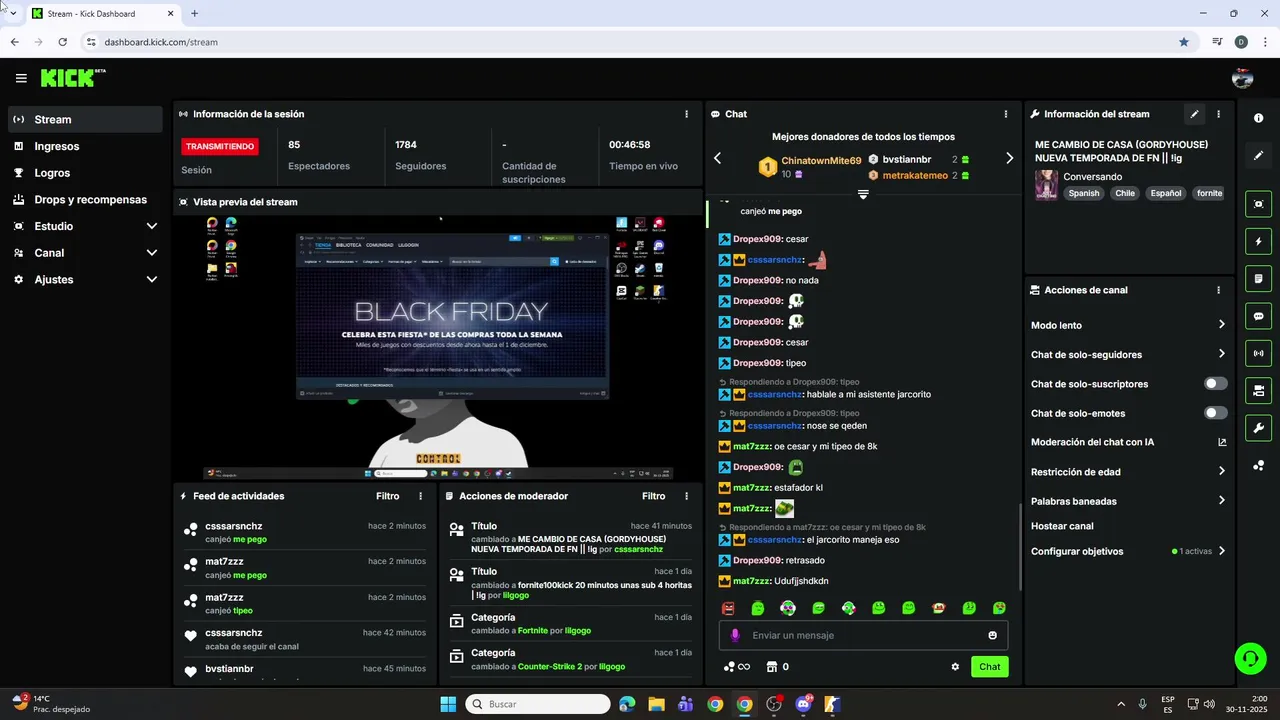Open Logros in the left sidebar
This screenshot has height=720, width=1280.
tap(85, 173)
